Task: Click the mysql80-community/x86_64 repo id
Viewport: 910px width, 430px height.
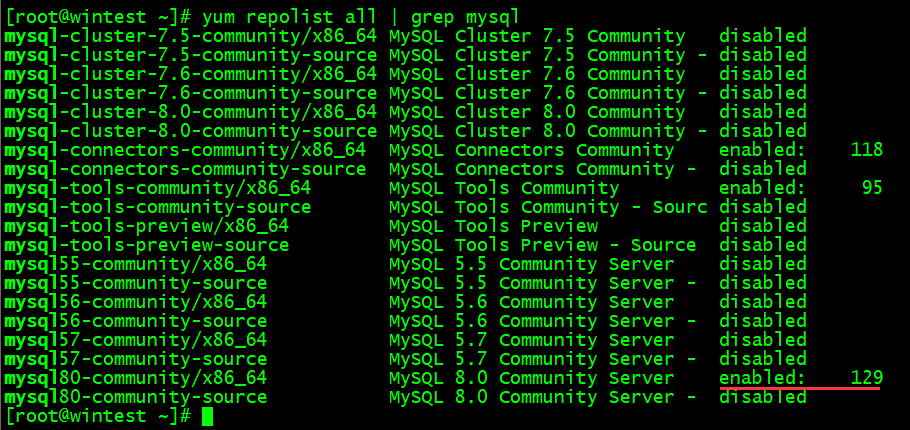Action: pyautogui.click(x=136, y=378)
